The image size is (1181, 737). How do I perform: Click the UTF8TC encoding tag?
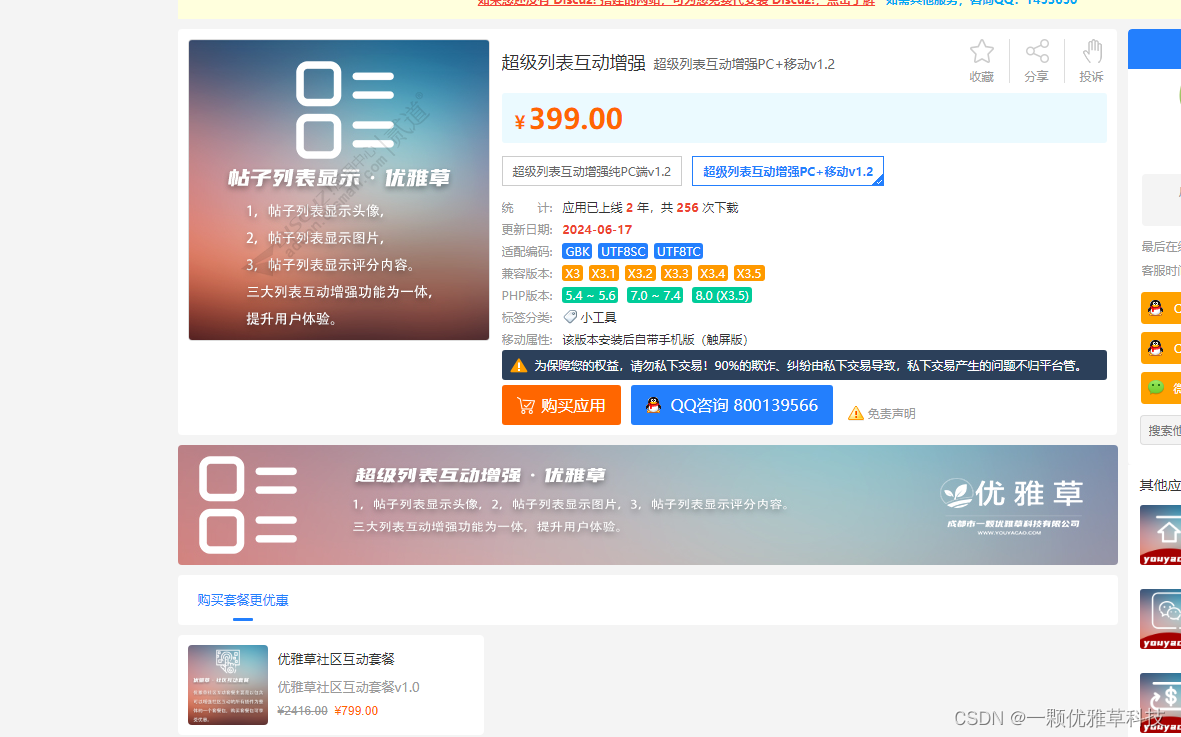tap(679, 251)
